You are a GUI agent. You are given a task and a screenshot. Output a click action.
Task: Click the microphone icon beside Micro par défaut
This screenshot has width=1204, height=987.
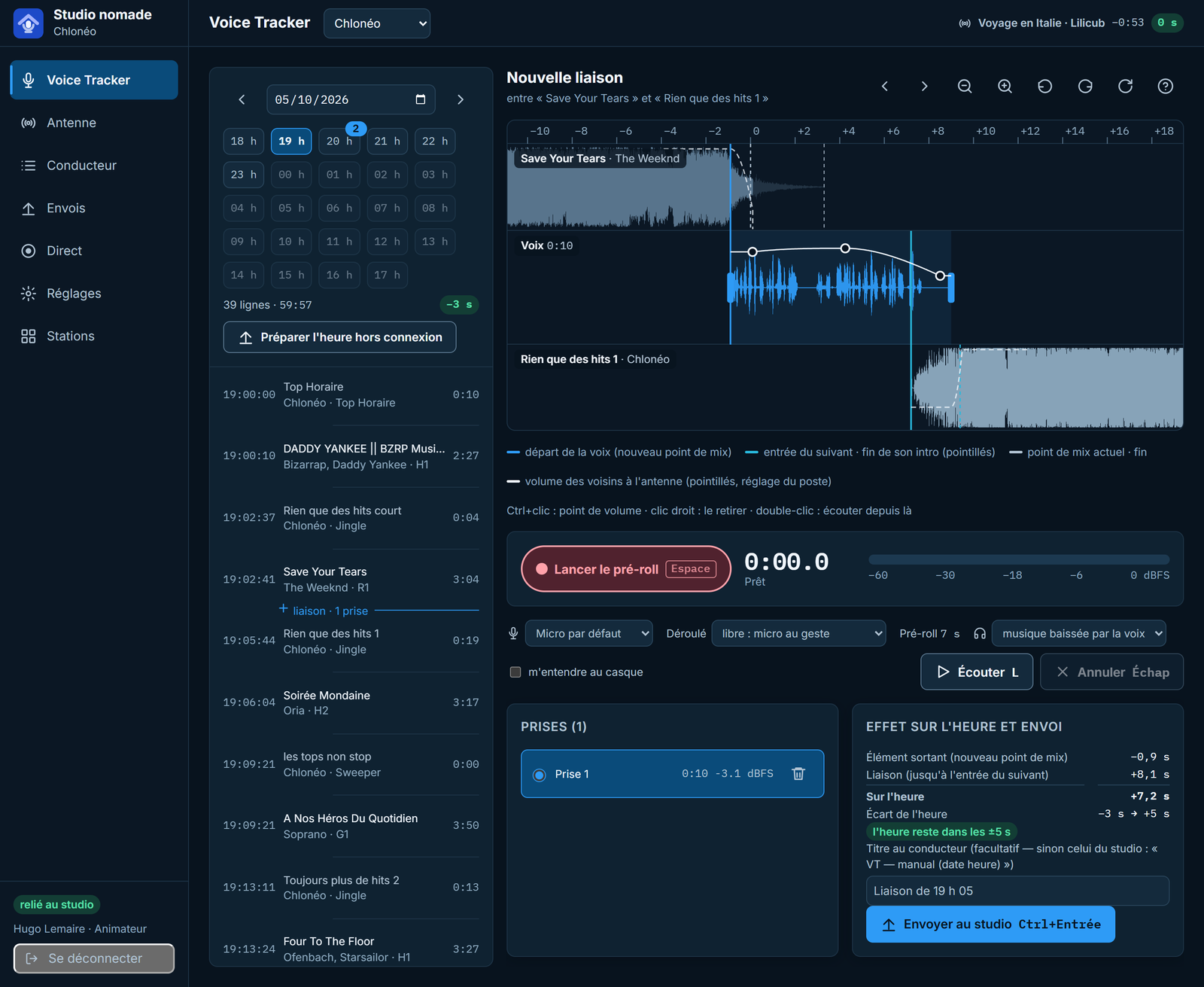point(513,634)
